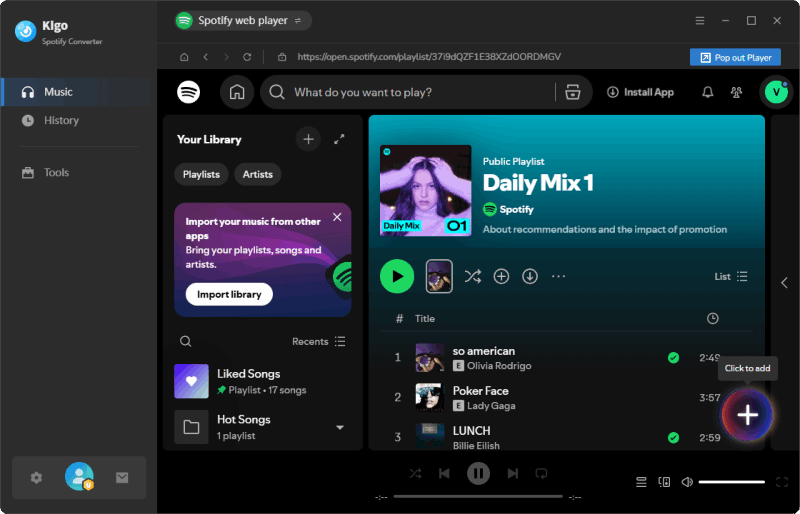Click the Import library button

pyautogui.click(x=229, y=295)
